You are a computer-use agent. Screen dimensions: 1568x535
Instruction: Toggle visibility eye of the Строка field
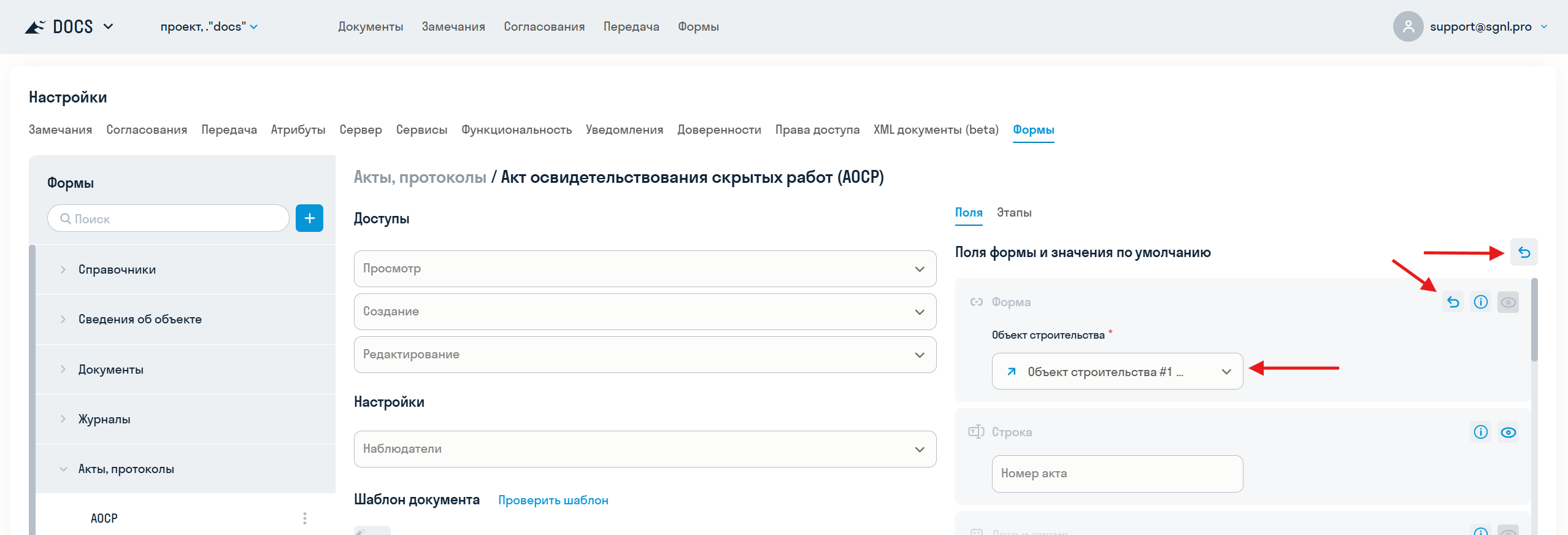(1508, 432)
